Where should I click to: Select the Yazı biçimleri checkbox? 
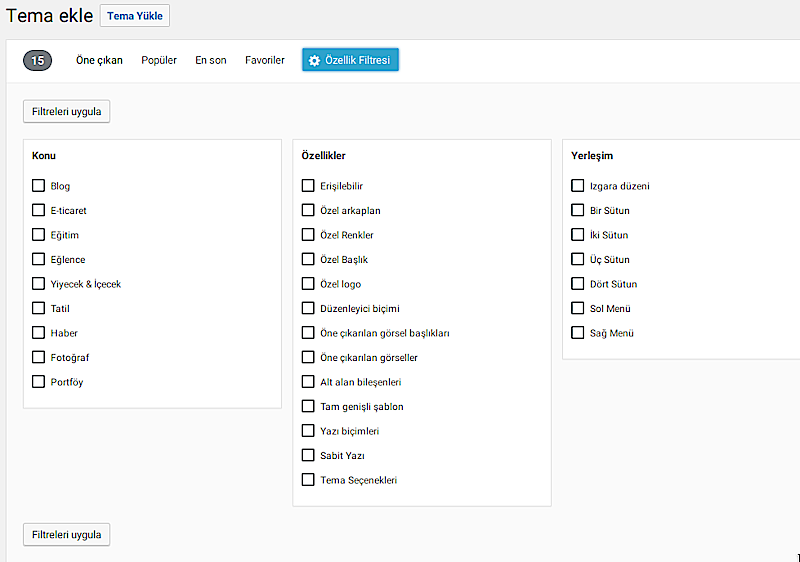pyautogui.click(x=308, y=430)
